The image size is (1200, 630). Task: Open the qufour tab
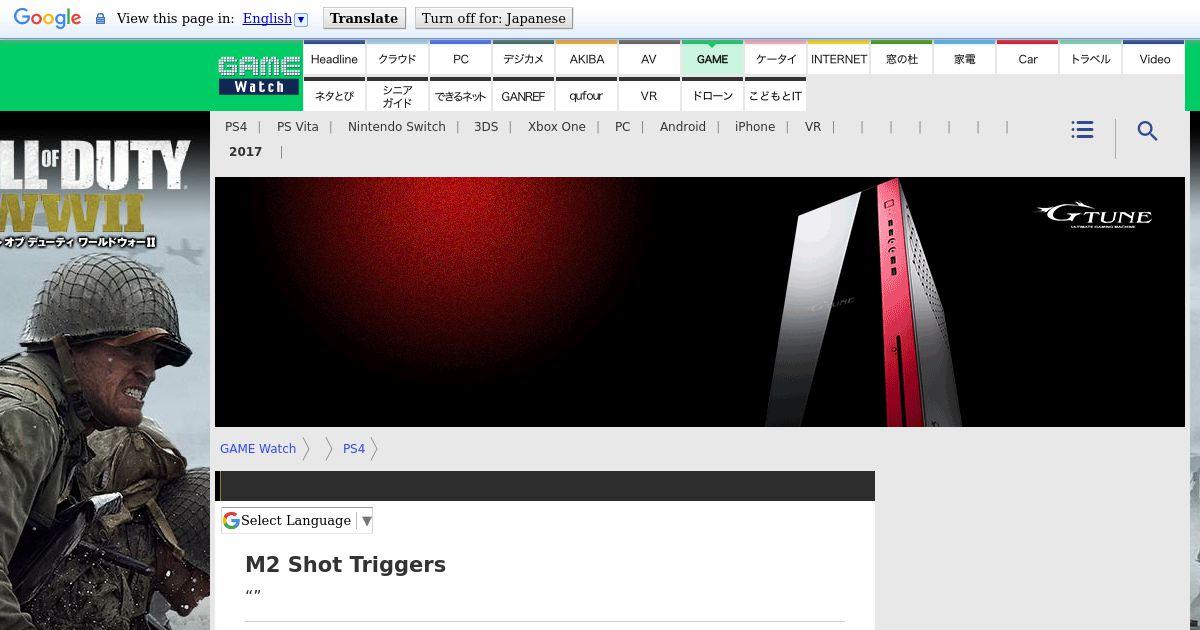coord(586,95)
